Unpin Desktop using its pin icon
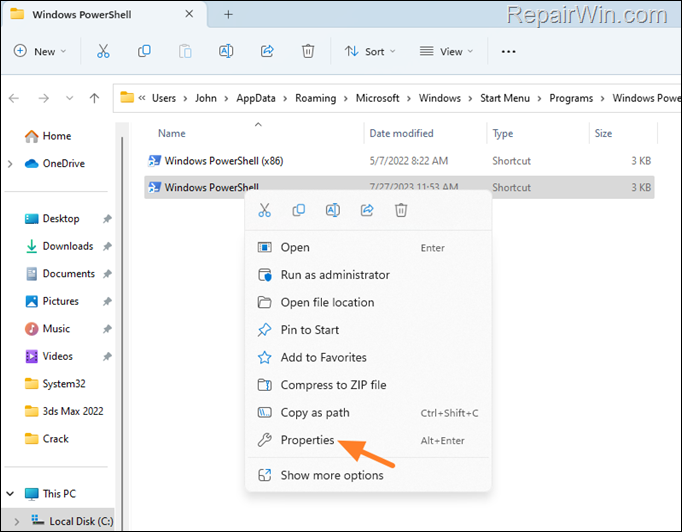This screenshot has height=532, width=682. coord(107,219)
